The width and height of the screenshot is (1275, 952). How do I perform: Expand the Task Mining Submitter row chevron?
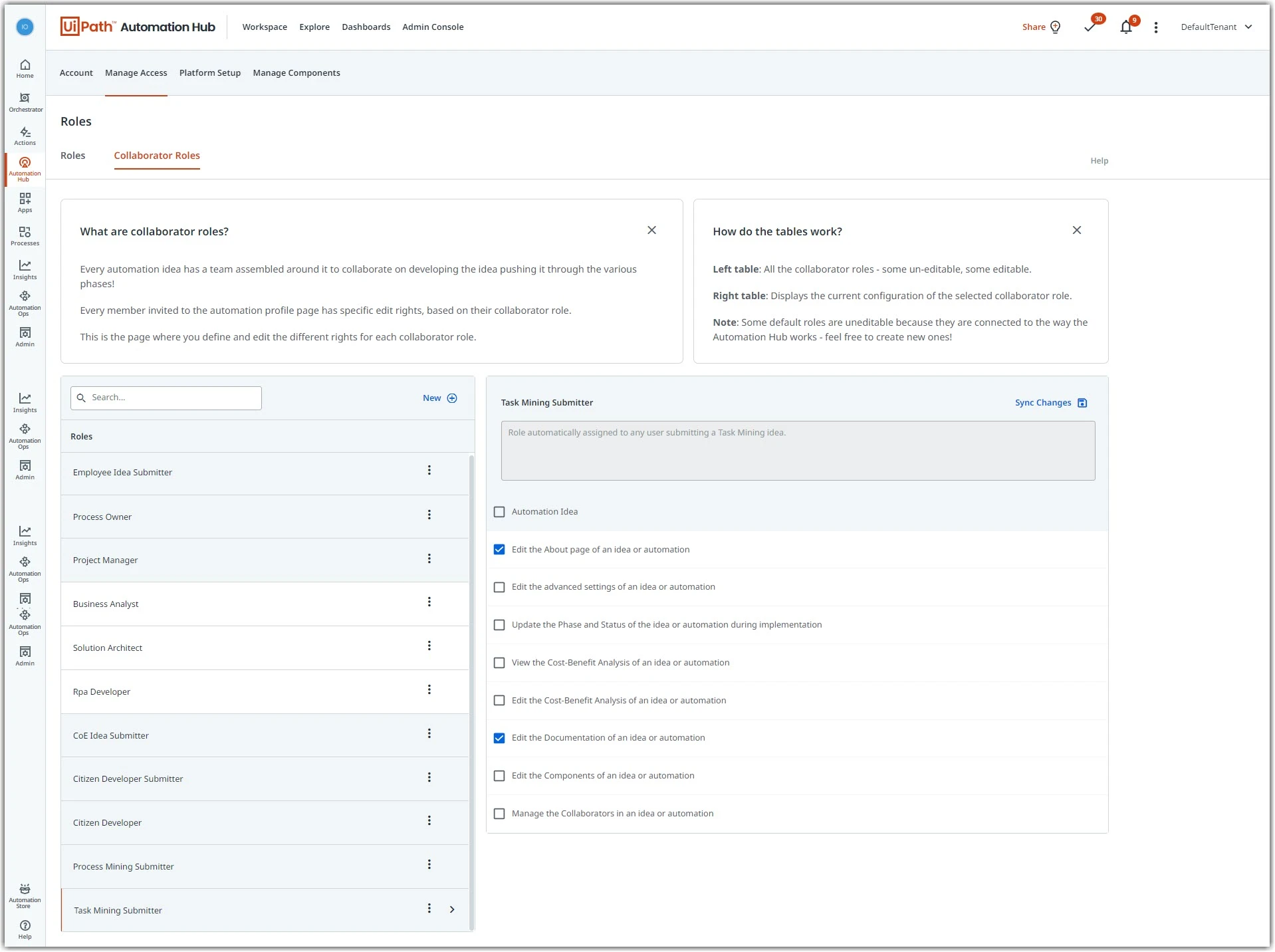[452, 909]
